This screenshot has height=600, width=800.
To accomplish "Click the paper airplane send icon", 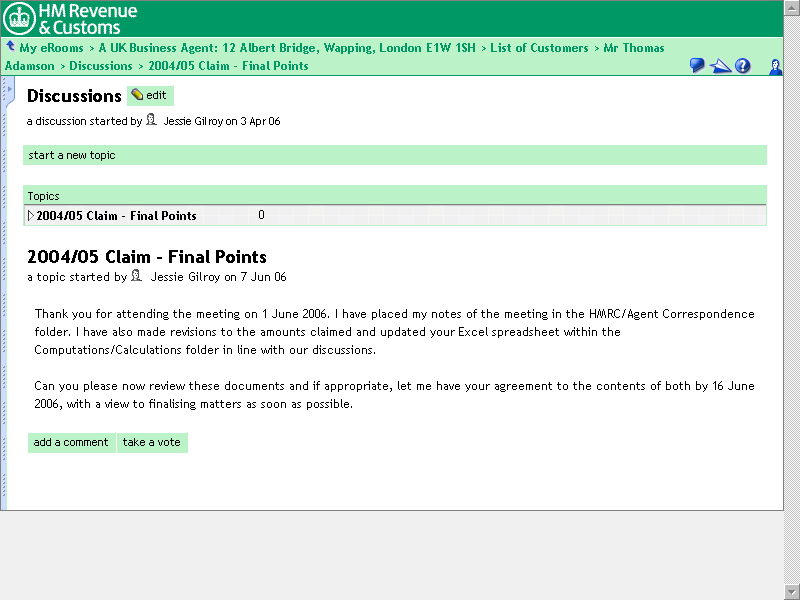I will point(720,66).
